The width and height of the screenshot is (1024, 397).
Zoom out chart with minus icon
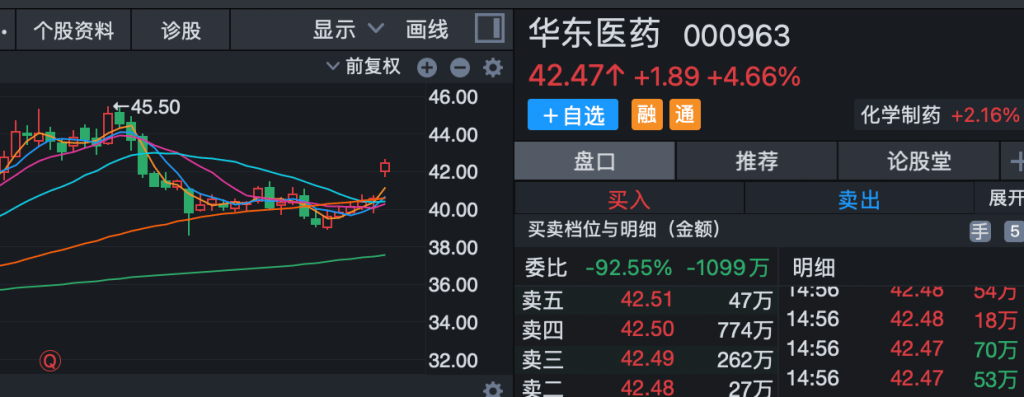coord(460,67)
